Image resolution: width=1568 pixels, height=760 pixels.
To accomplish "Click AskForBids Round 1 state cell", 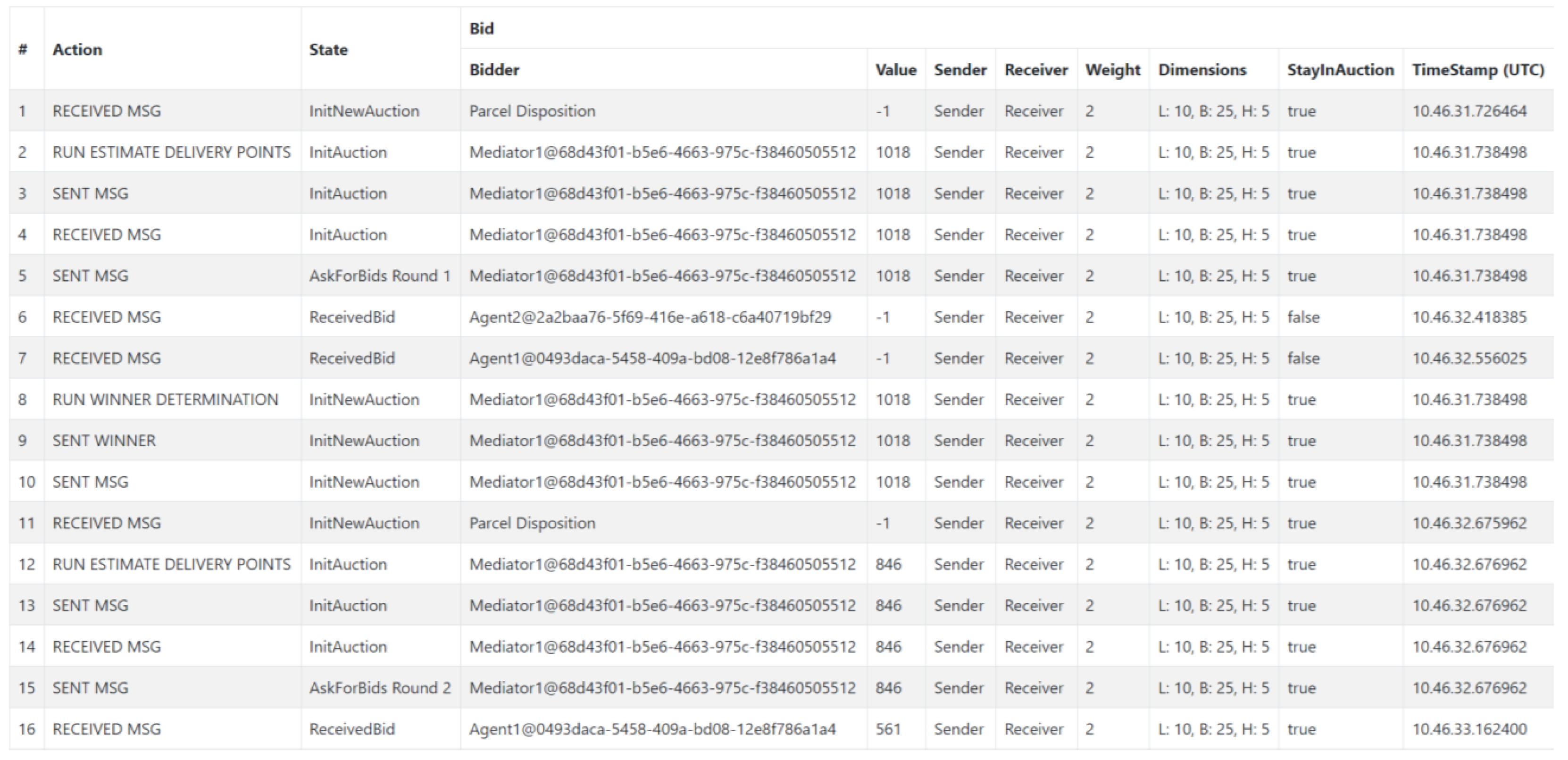I will [380, 276].
